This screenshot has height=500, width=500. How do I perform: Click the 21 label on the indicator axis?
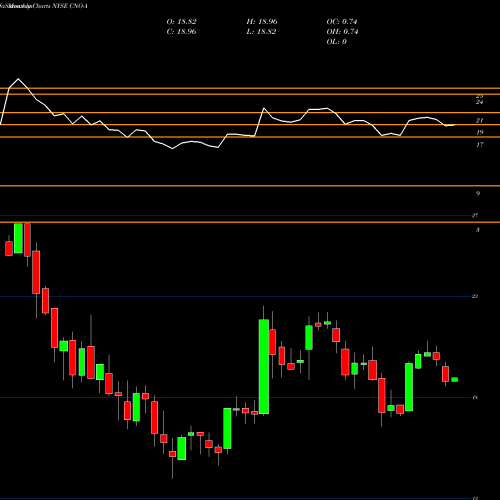[479, 120]
